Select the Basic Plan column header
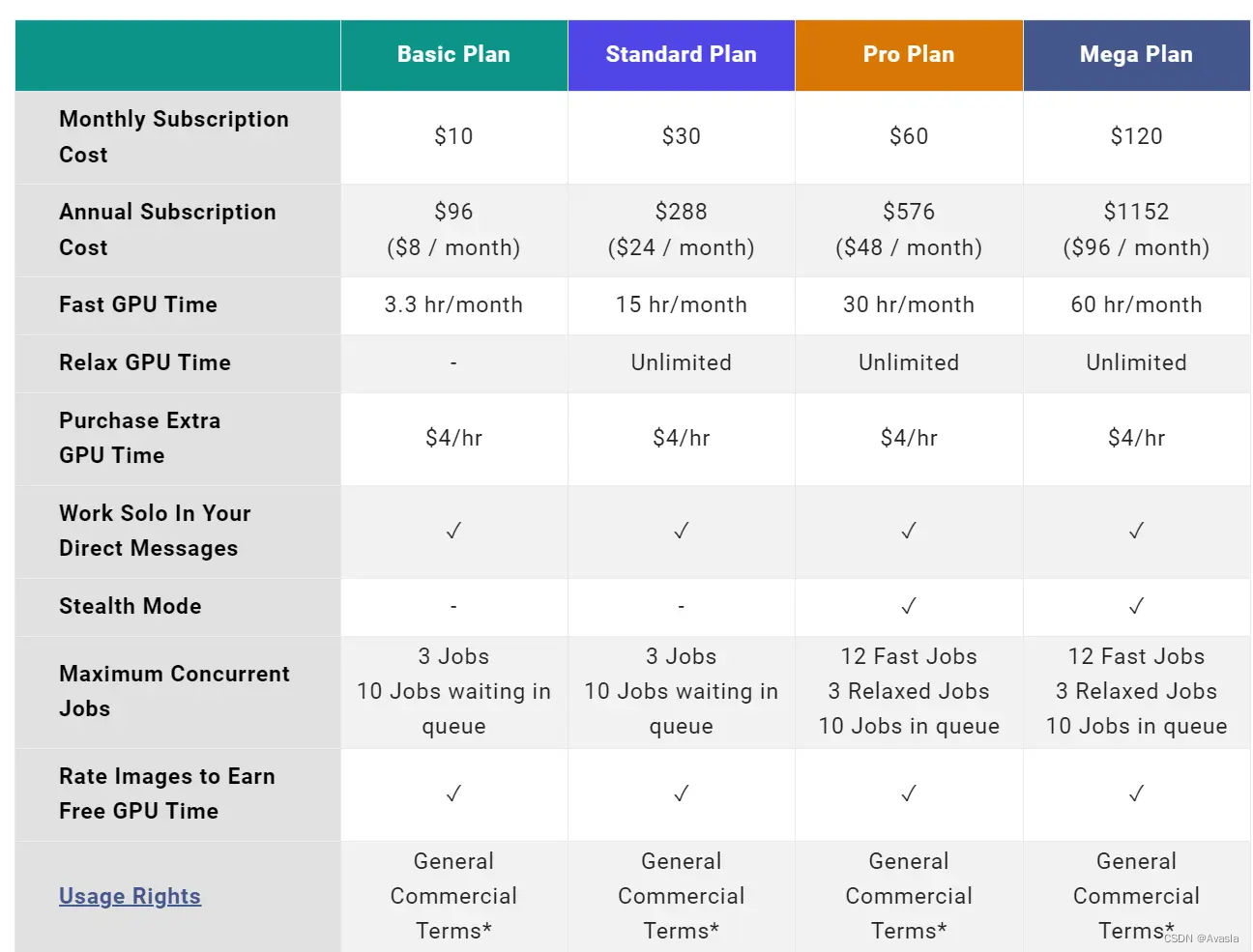 point(453,55)
